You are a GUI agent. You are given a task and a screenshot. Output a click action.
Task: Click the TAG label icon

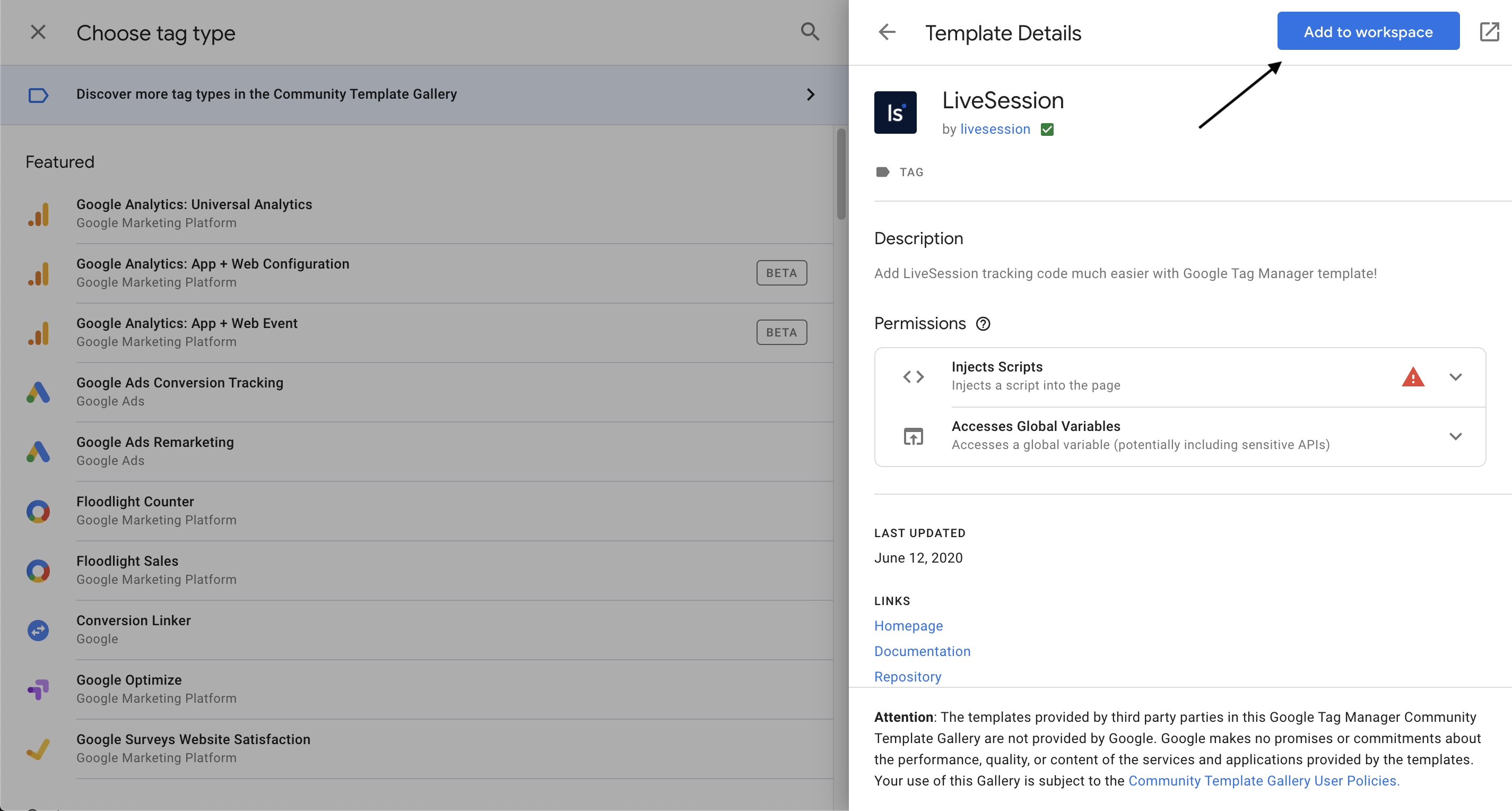882,172
